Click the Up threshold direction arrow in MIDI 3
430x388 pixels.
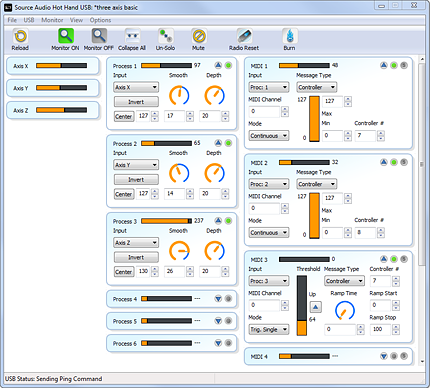pyautogui.click(x=316, y=307)
